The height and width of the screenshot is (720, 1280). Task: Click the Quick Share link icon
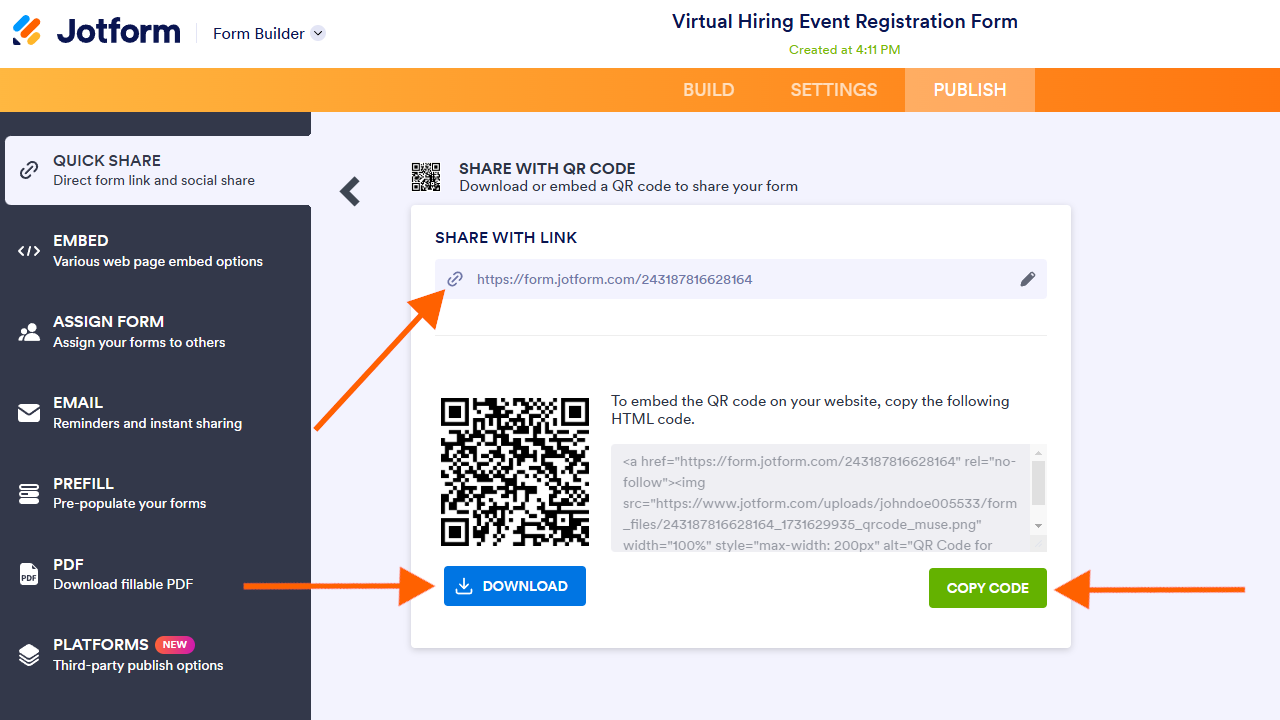pyautogui.click(x=29, y=170)
